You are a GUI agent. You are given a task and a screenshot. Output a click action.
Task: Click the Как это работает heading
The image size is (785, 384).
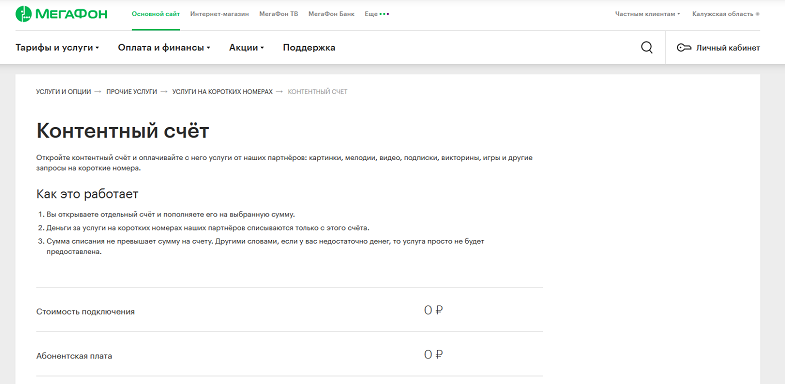(87, 194)
